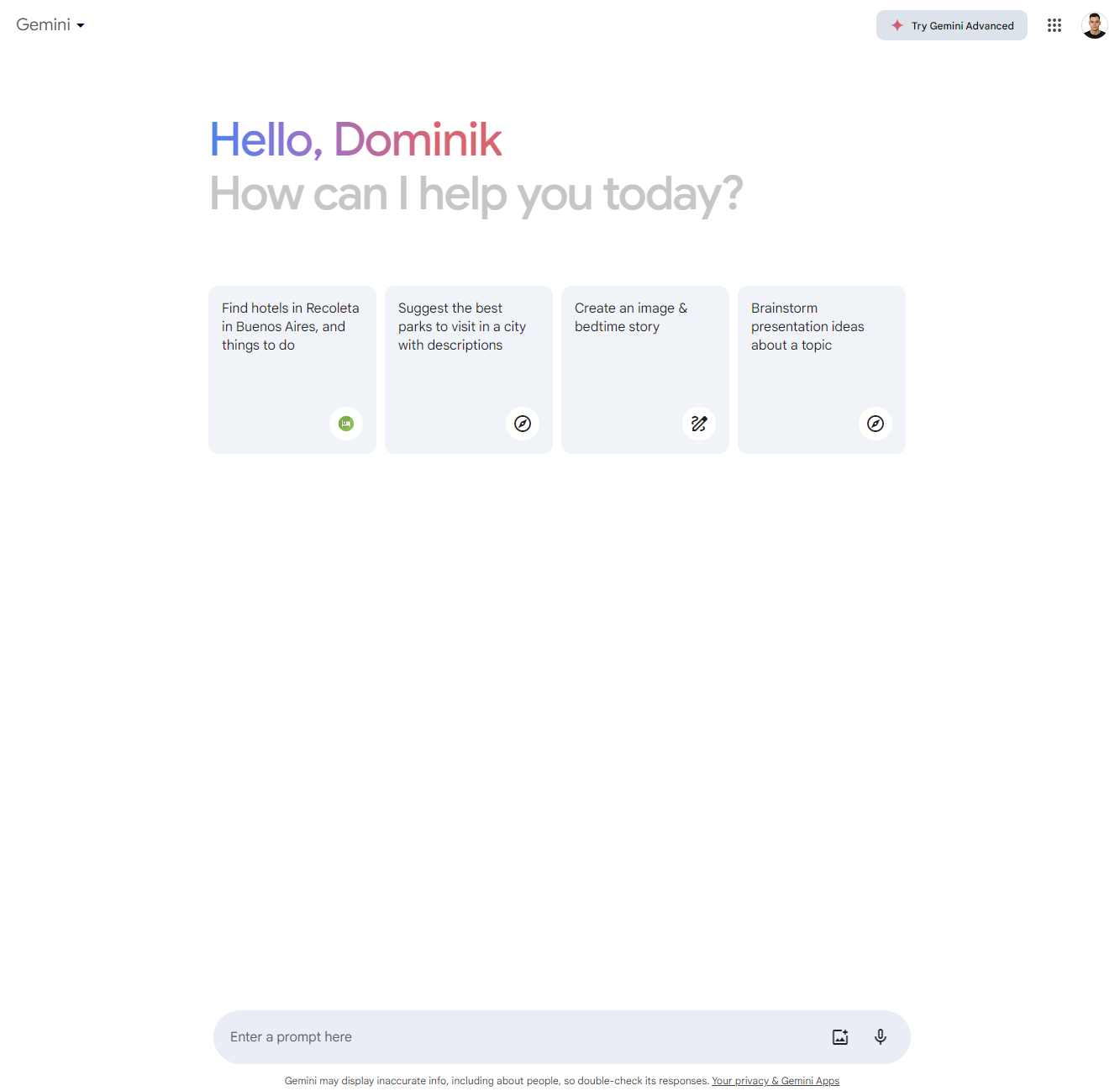1120x1091 pixels.
Task: Click the How can I help you today text
Action: pyautogui.click(x=476, y=194)
